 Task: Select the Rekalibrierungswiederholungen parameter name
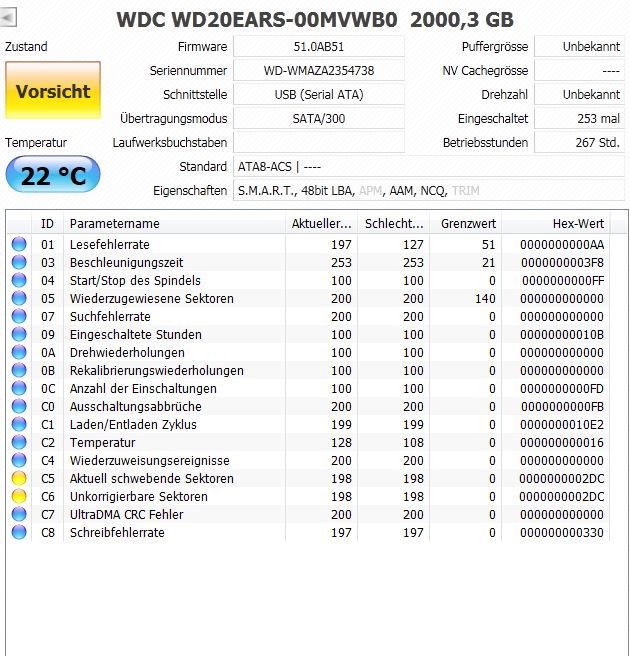coord(156,370)
